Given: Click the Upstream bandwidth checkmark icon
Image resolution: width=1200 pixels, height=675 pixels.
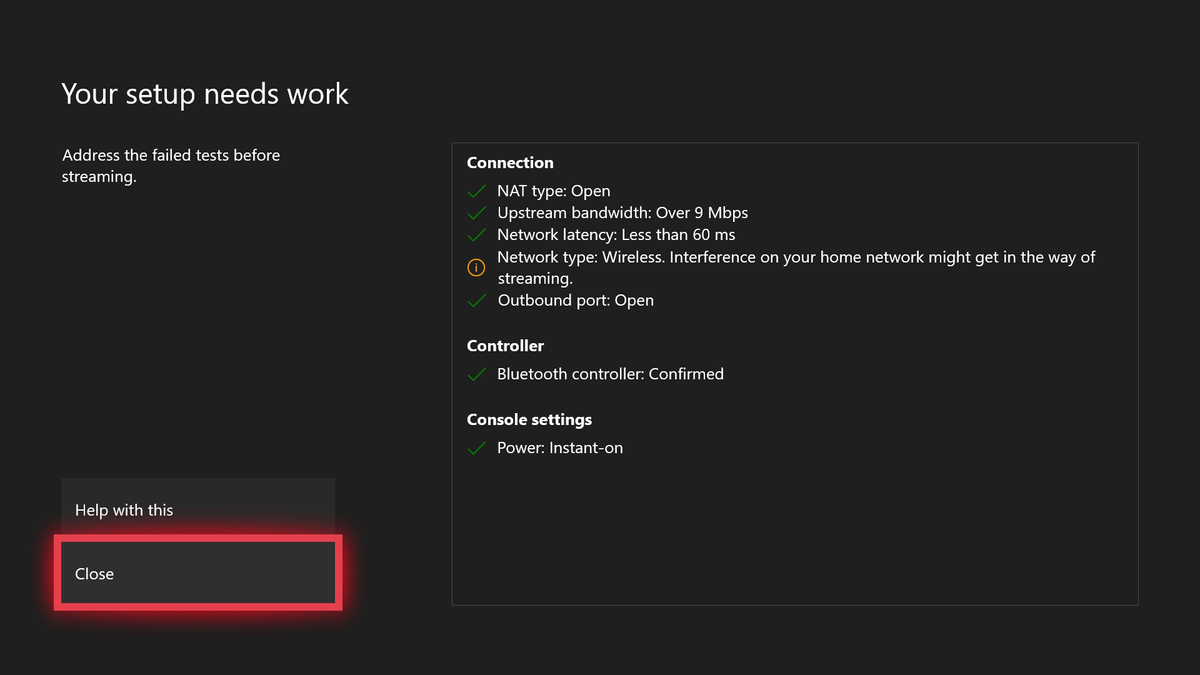Looking at the screenshot, I should click(477, 212).
